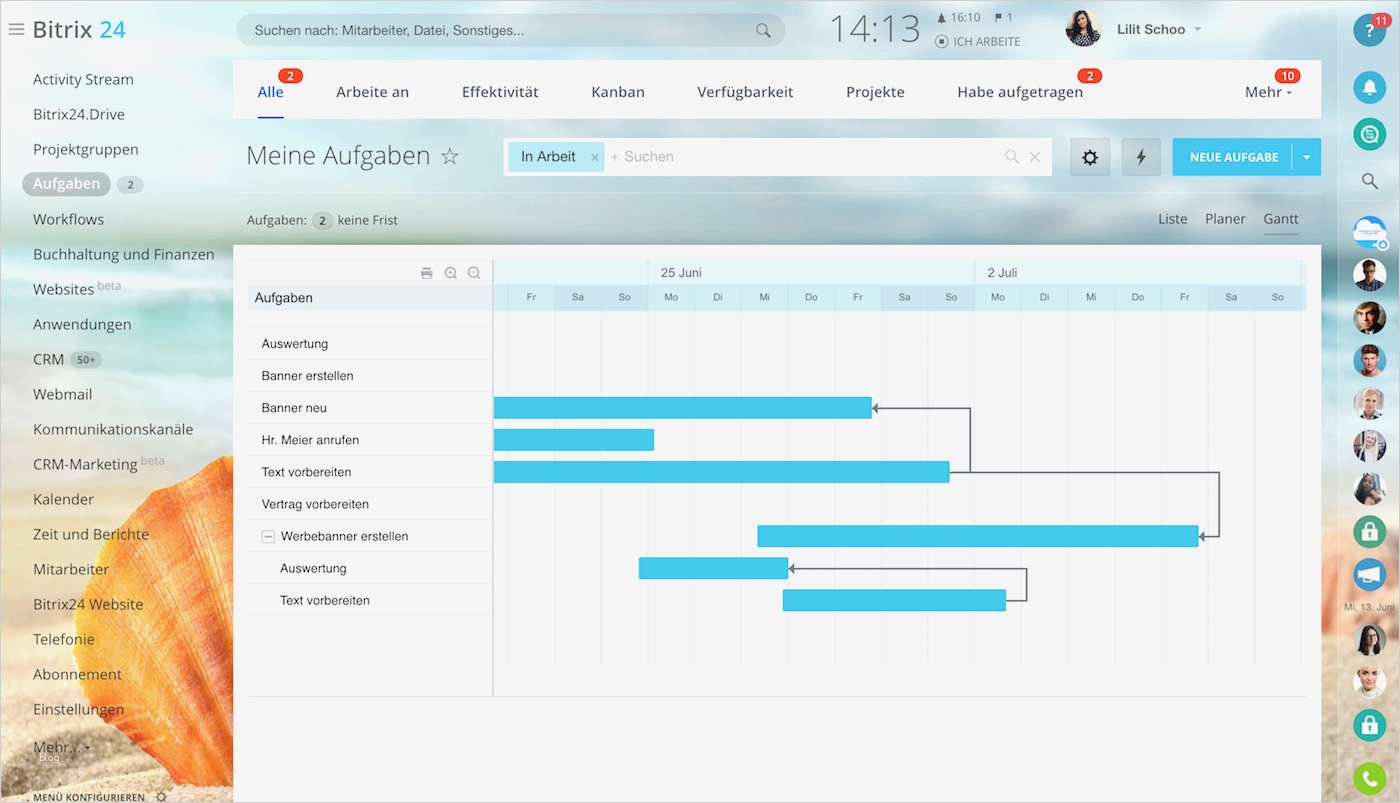Select the Vertrag vorbereiten task row
The width and height of the screenshot is (1400, 803).
(x=370, y=504)
